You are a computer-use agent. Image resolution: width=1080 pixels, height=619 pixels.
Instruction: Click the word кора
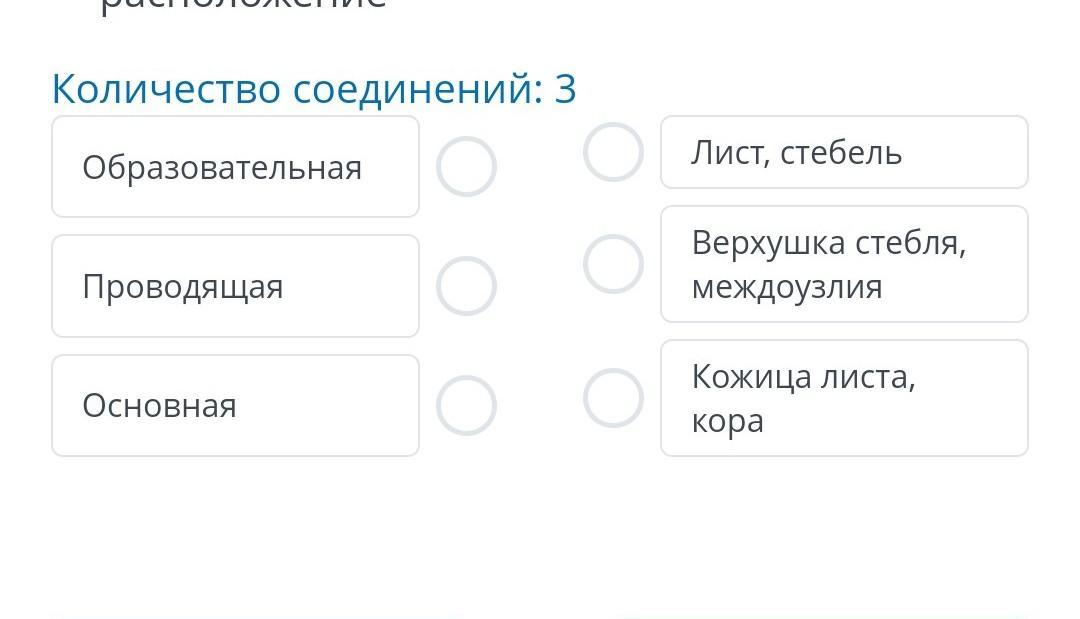[x=727, y=421]
